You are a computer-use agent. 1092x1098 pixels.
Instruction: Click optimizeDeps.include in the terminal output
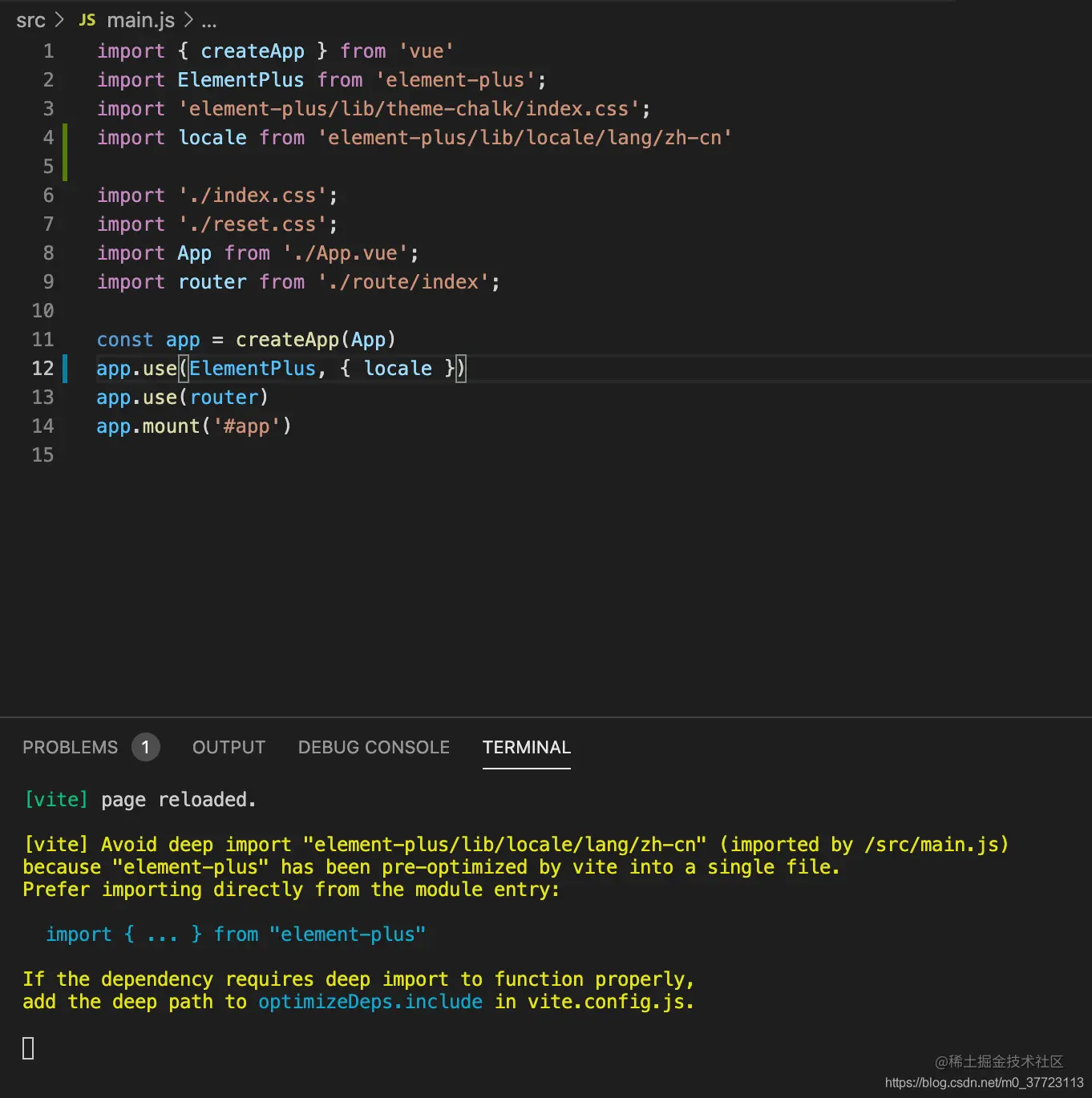370,1002
